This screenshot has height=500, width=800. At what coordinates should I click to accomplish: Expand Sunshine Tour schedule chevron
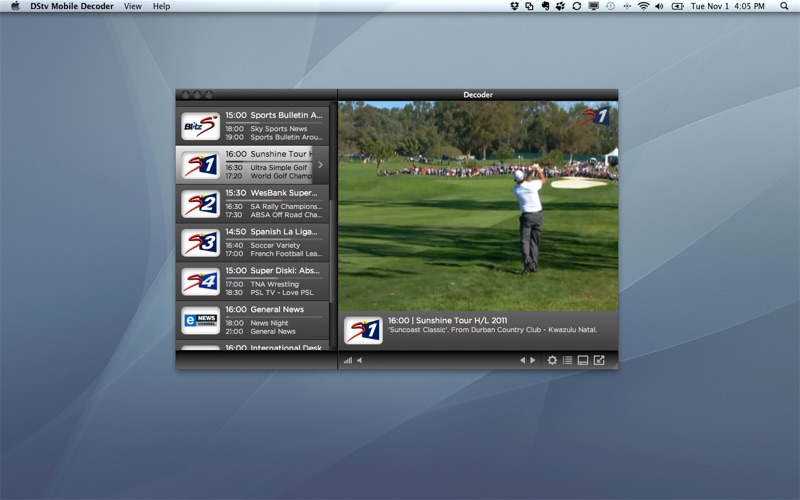(x=320, y=165)
